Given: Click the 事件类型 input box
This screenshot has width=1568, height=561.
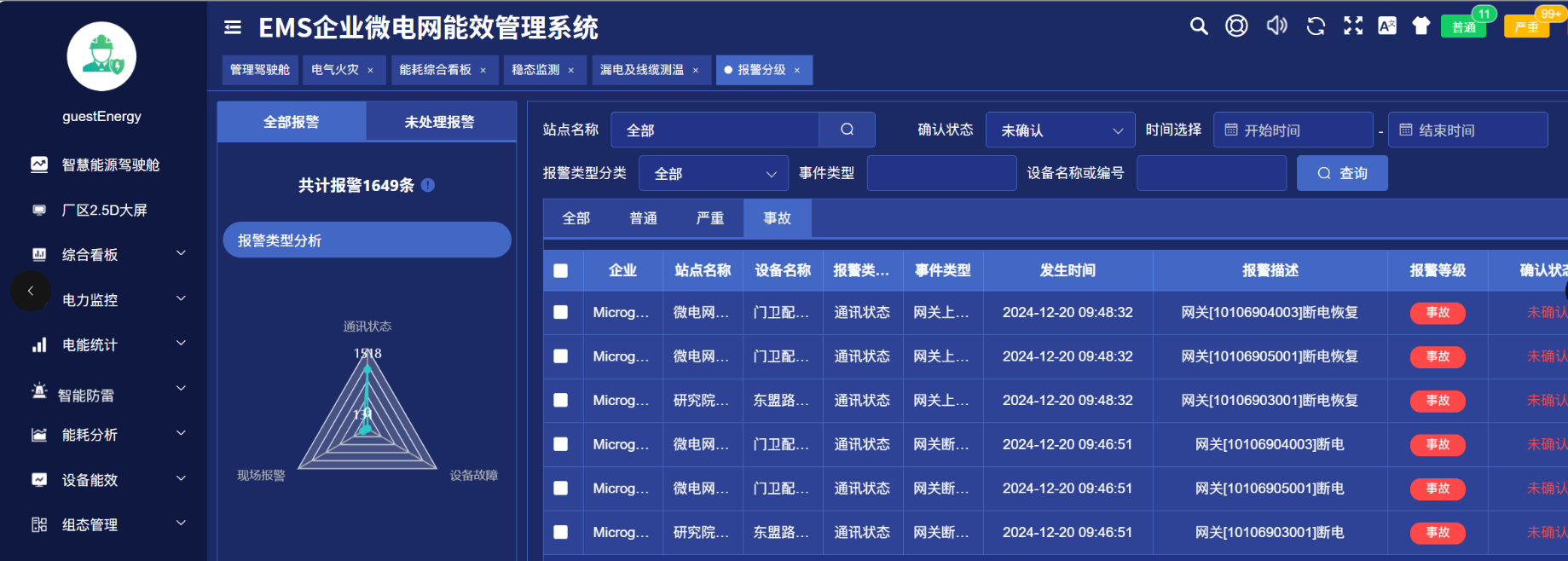Looking at the screenshot, I should tap(941, 173).
